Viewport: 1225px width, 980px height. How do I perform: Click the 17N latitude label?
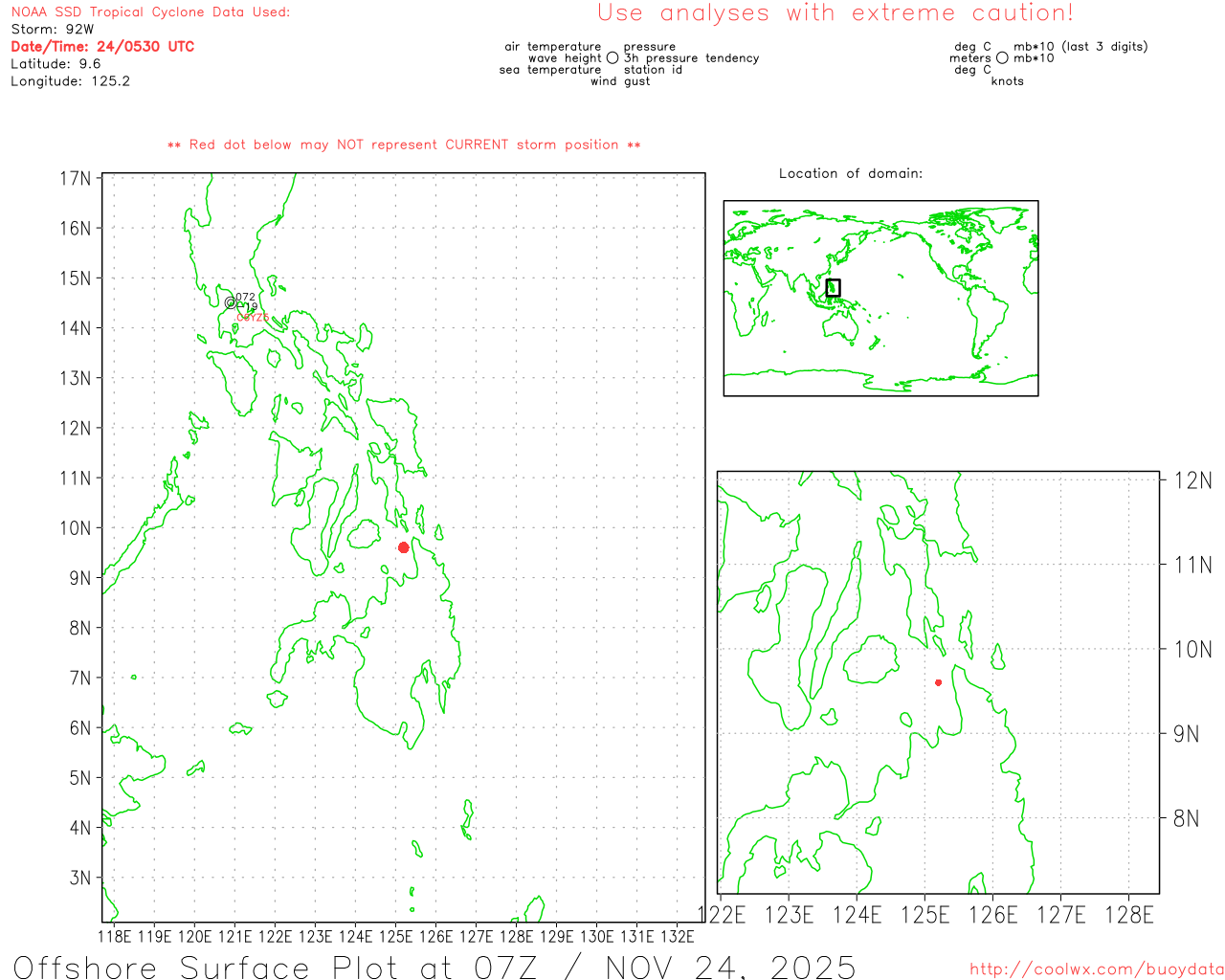coord(76,179)
